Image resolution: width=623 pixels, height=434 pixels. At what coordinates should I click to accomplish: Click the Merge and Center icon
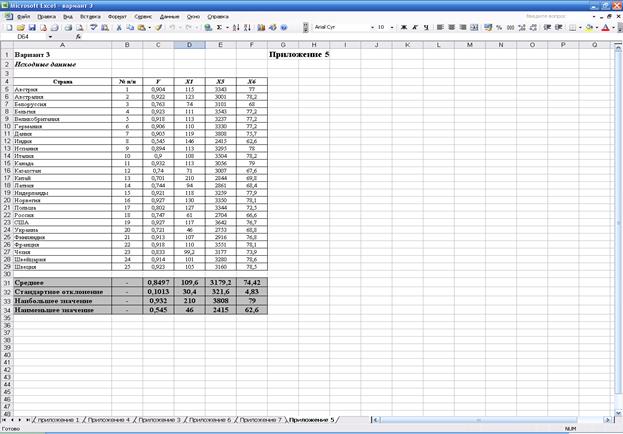point(474,27)
